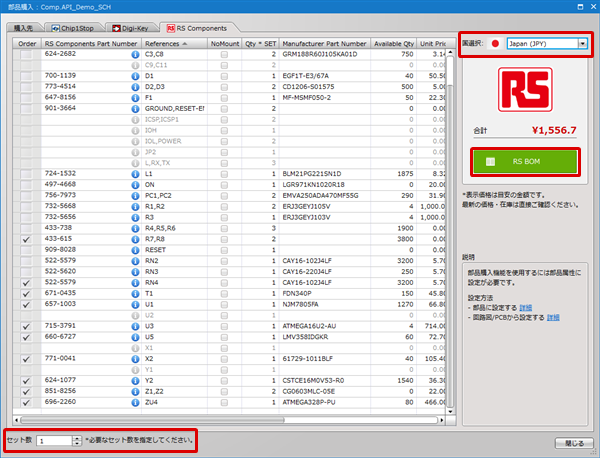Open info icon for GROUND,RESET row
Image resolution: width=600 pixels, height=458 pixels.
135,109
